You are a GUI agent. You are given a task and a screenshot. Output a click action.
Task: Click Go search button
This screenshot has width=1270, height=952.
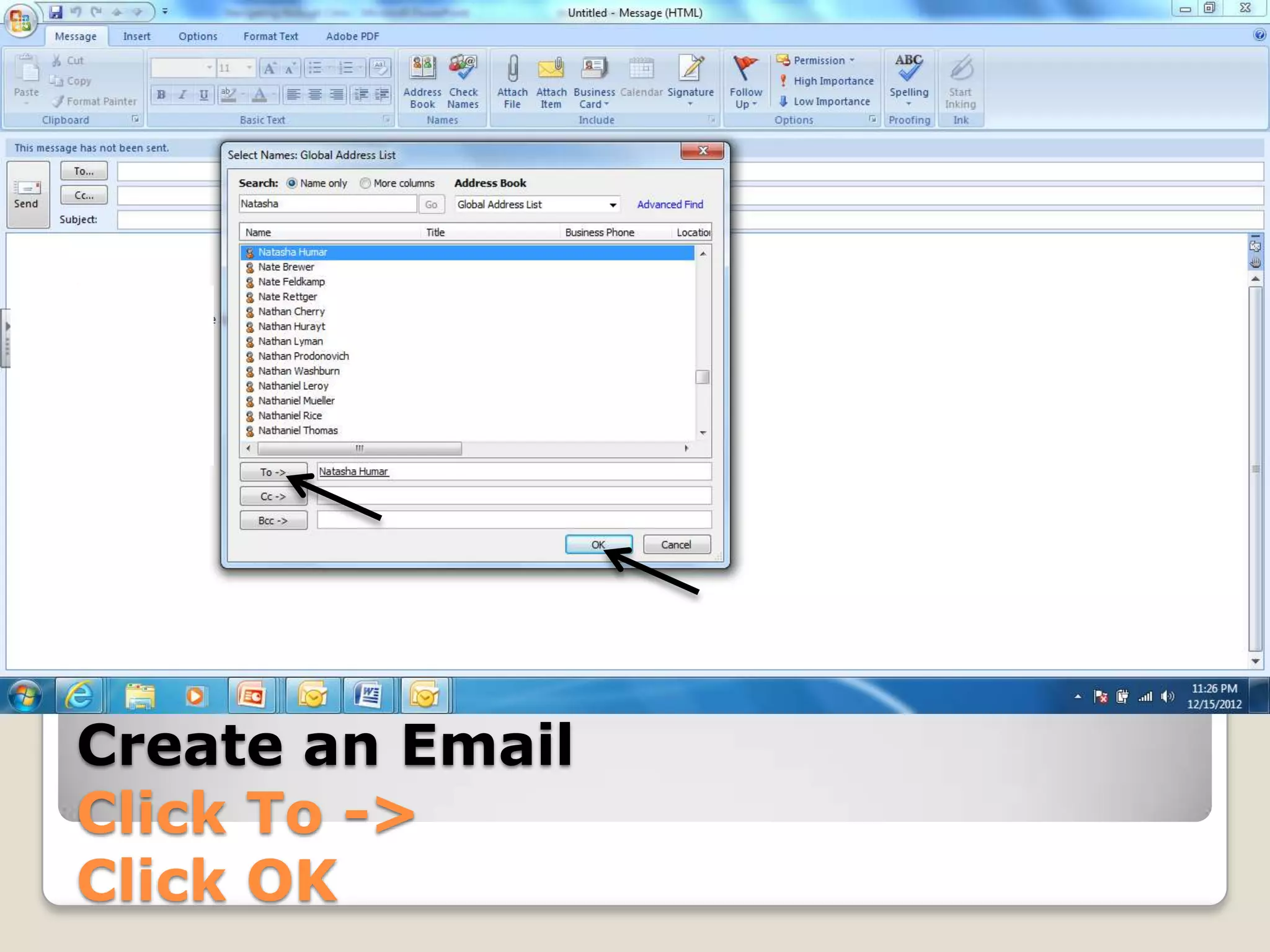431,205
